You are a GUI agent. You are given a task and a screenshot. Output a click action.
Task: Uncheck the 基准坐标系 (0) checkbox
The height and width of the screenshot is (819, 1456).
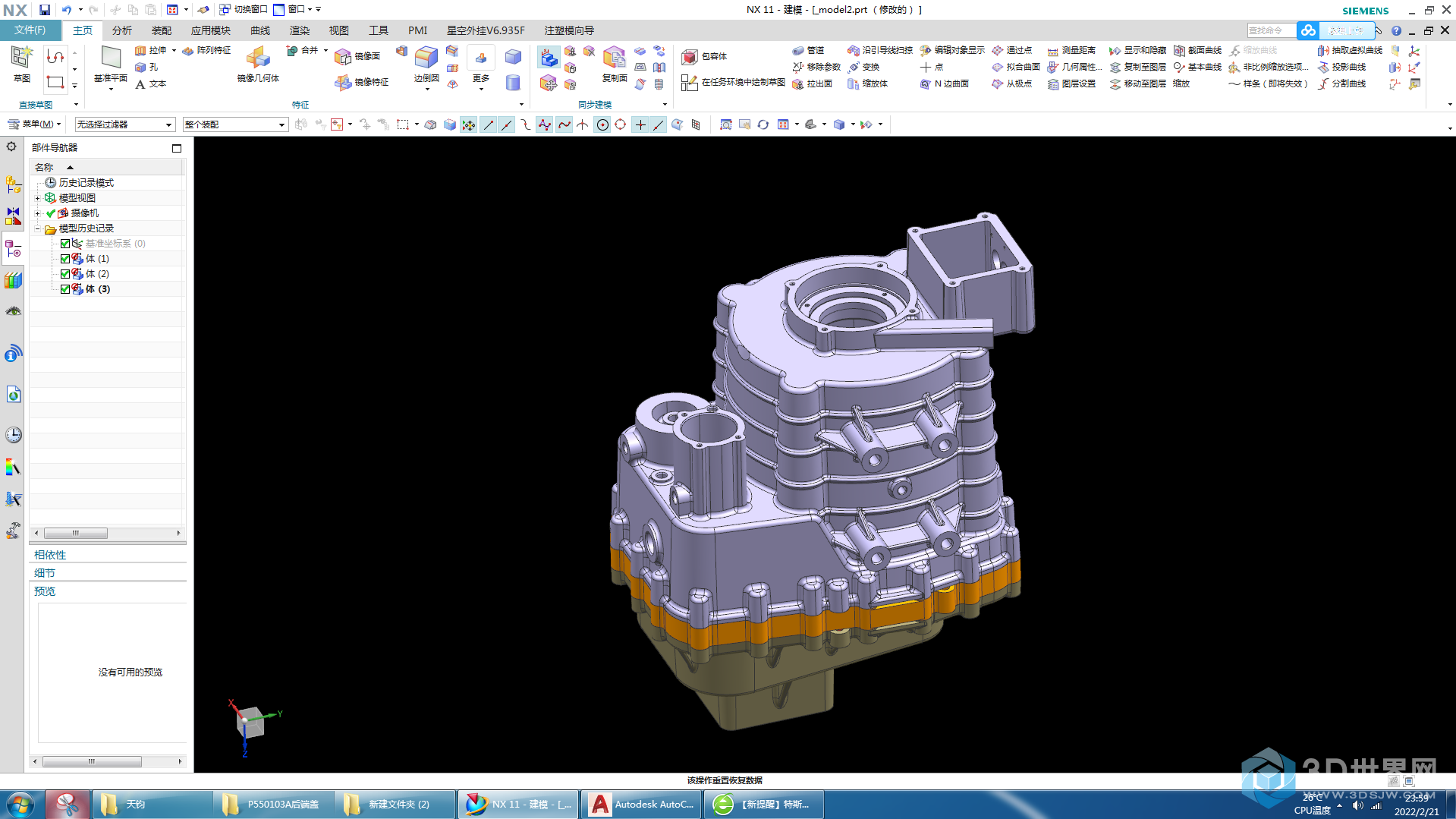click(65, 244)
